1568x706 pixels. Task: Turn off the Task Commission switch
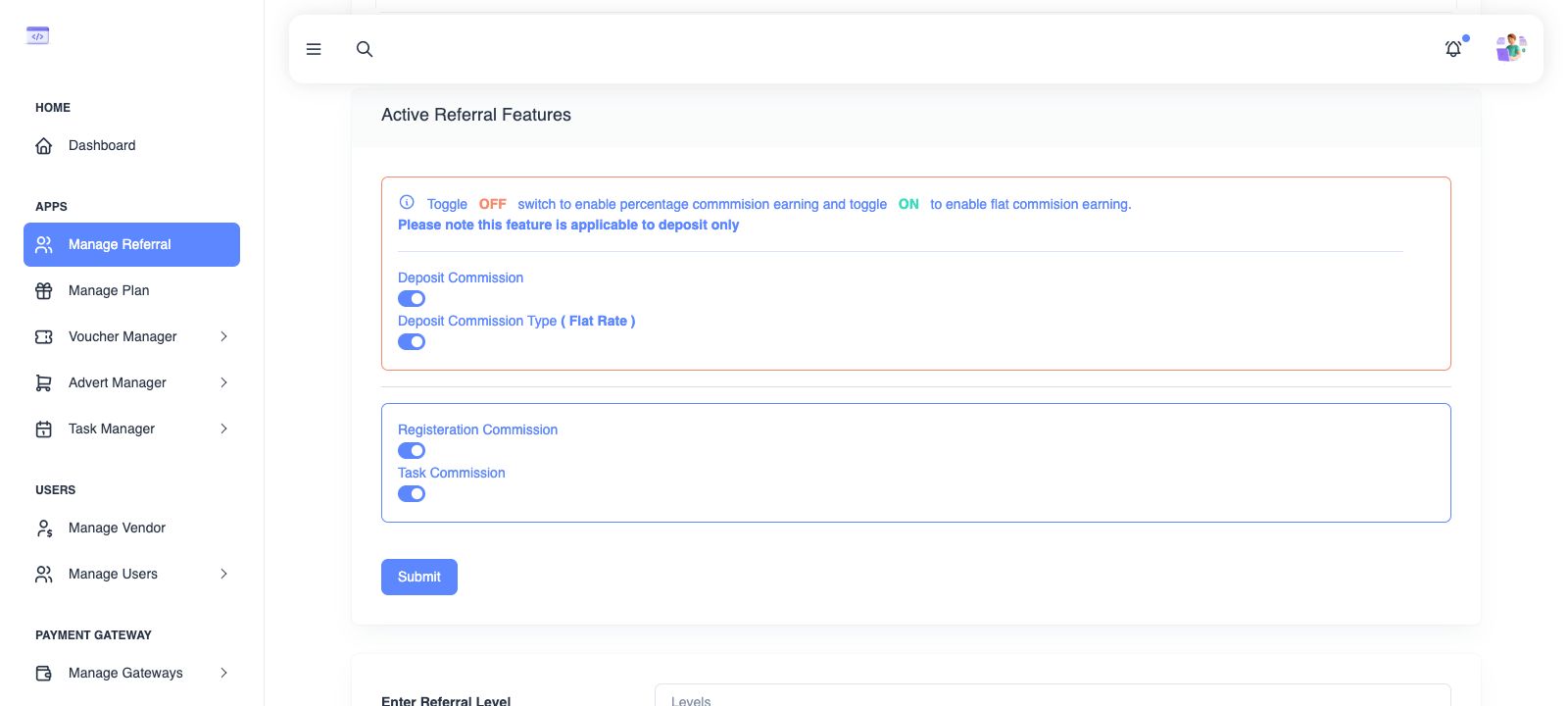412,494
